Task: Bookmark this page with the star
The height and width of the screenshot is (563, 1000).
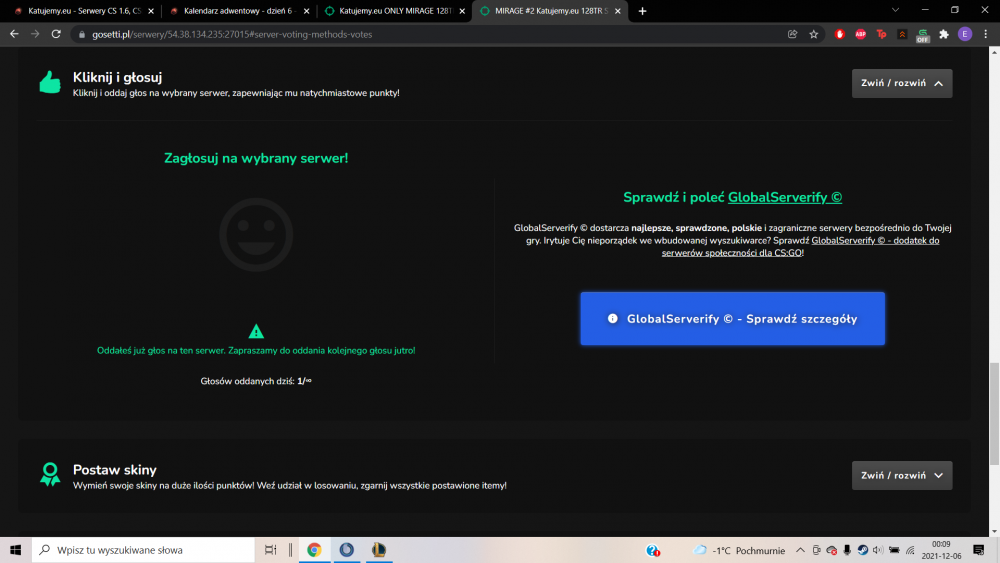Action: tap(814, 34)
